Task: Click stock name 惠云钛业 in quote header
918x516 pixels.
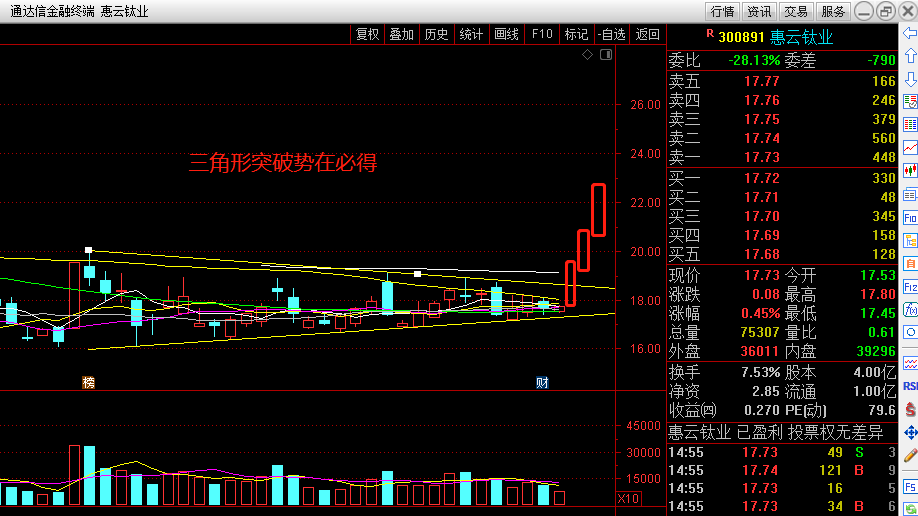Action: click(801, 37)
